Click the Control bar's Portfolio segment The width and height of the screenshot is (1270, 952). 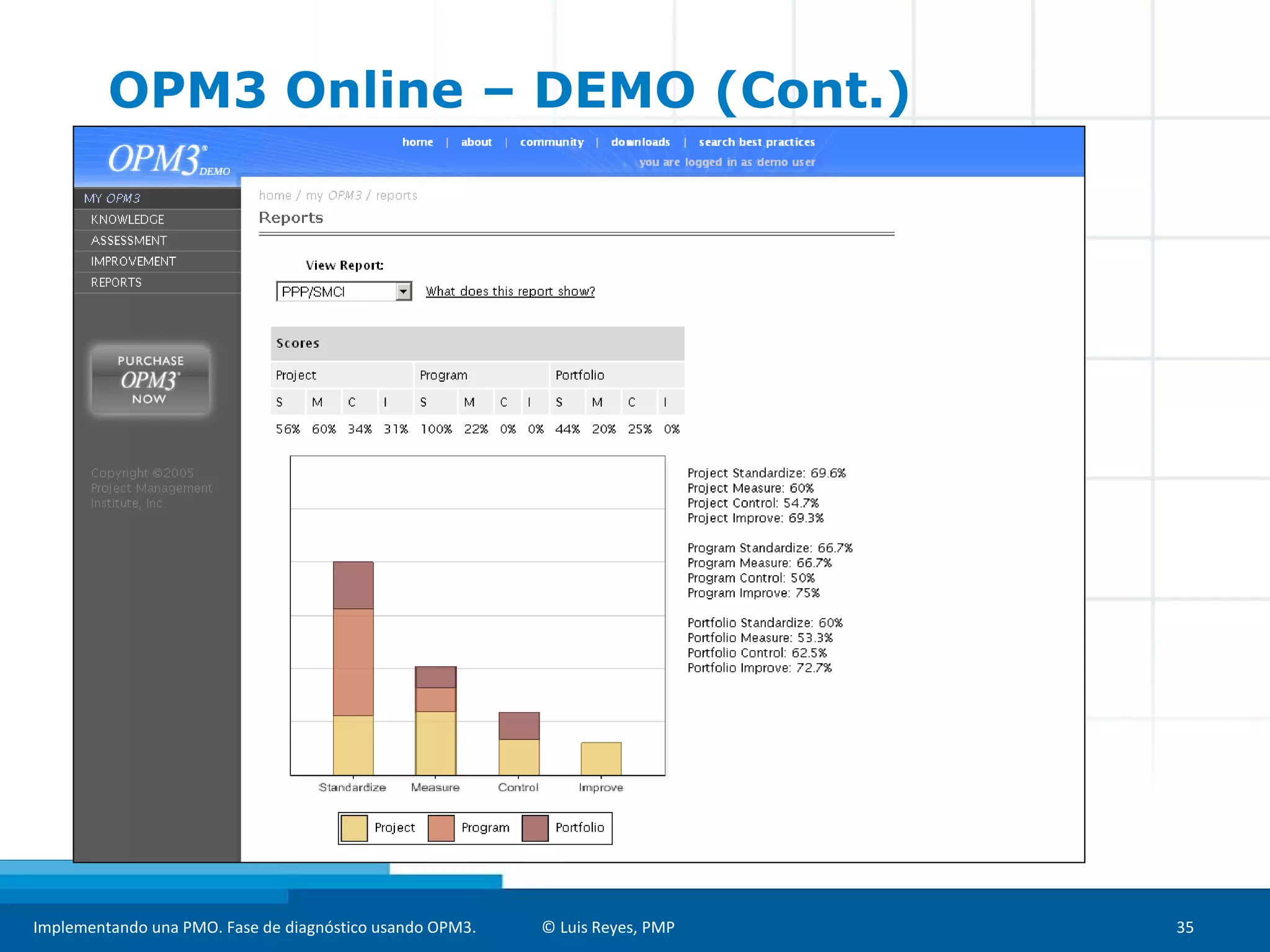pos(519,726)
